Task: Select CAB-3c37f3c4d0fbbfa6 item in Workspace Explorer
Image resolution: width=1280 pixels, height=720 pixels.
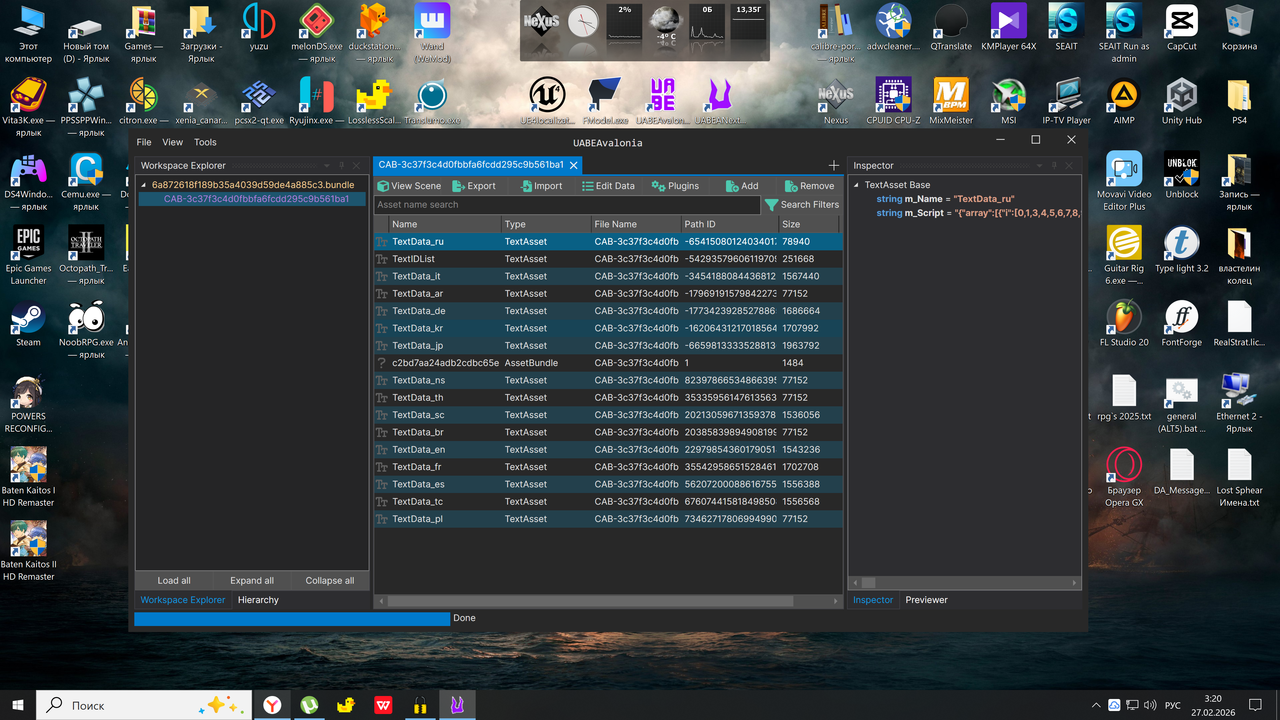Action: pyautogui.click(x=256, y=199)
